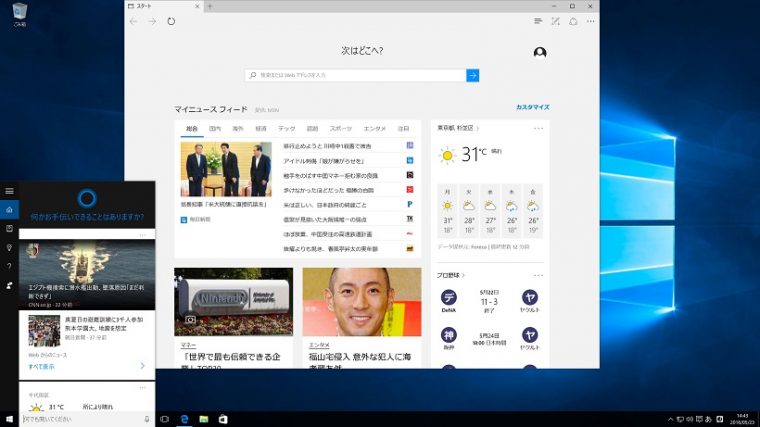Click the volume tray icon
The image size is (760, 427).
pos(689,419)
